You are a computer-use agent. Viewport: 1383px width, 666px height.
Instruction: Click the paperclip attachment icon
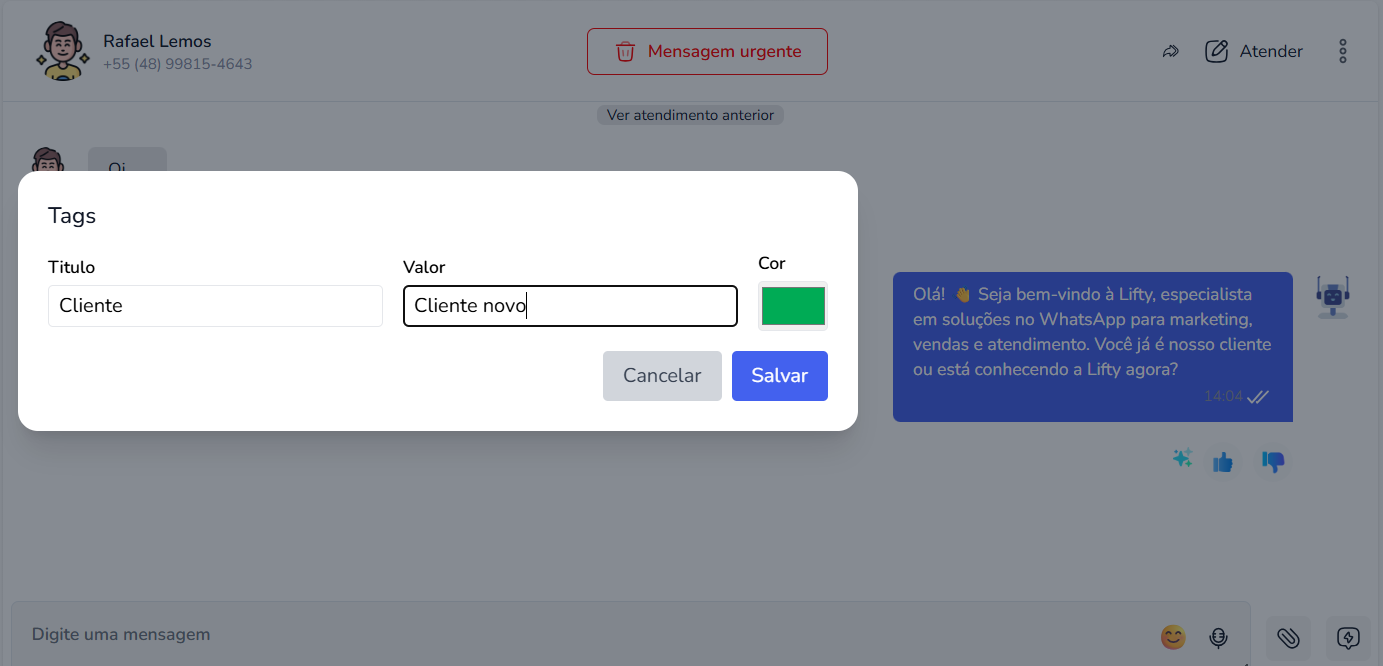[x=1288, y=637]
